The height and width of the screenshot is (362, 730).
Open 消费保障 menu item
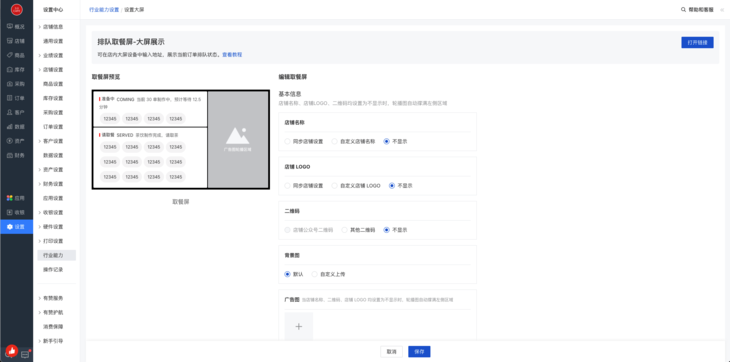(53, 327)
